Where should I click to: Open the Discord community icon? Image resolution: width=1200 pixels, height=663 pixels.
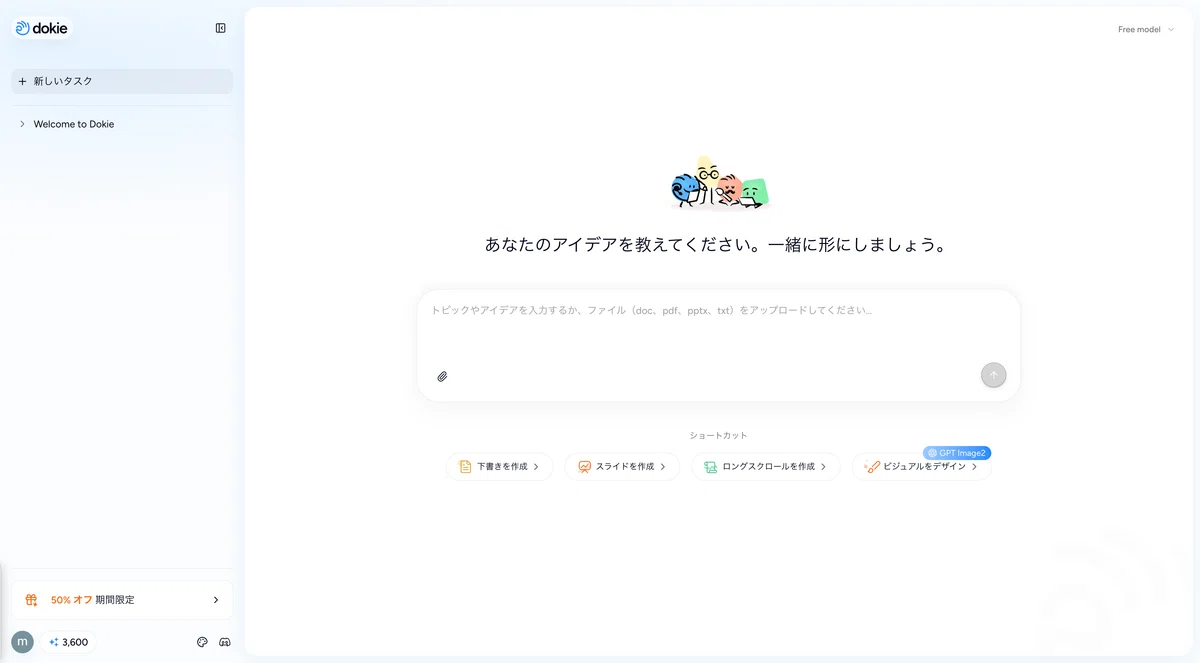click(225, 642)
